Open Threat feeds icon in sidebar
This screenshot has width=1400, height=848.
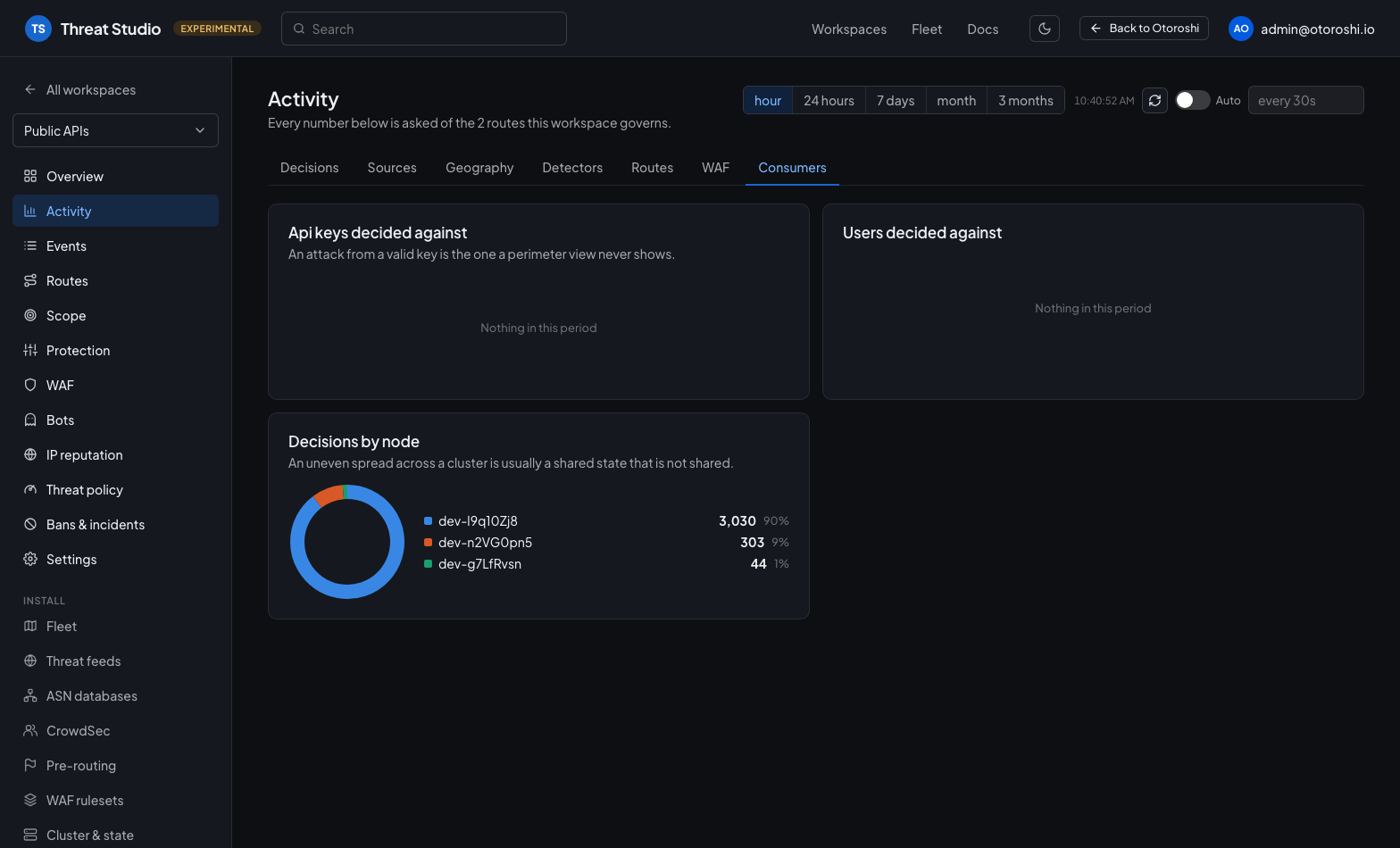pos(30,661)
